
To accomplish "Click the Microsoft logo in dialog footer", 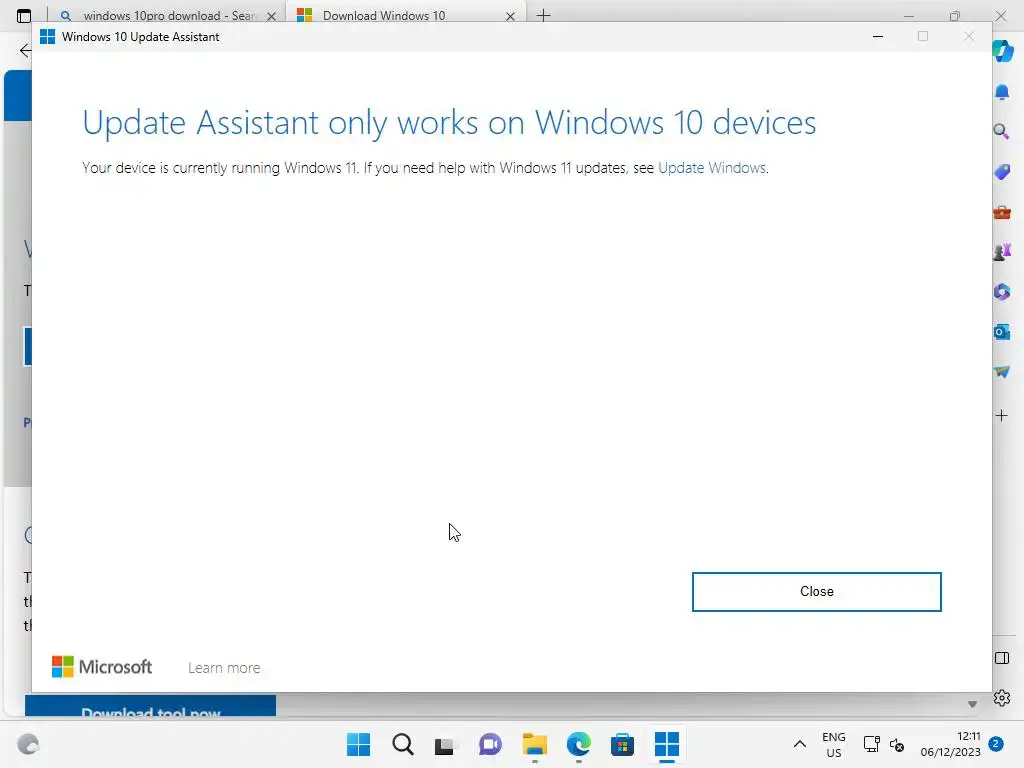I will pyautogui.click(x=102, y=667).
